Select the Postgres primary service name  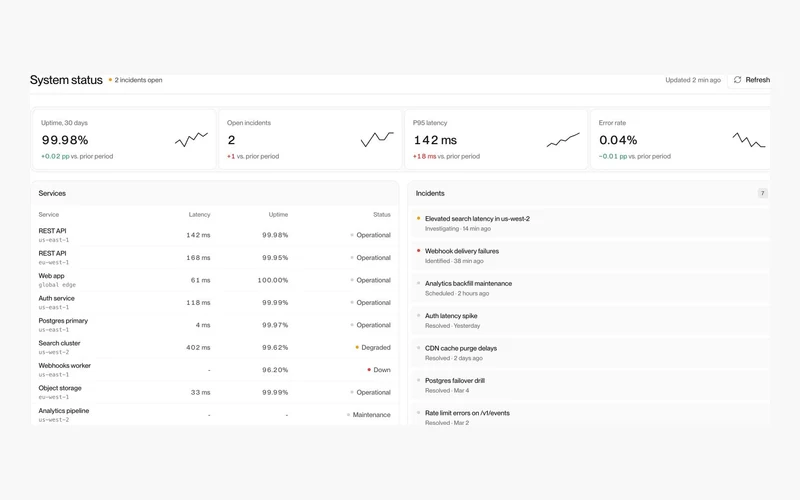pyautogui.click(x=63, y=320)
